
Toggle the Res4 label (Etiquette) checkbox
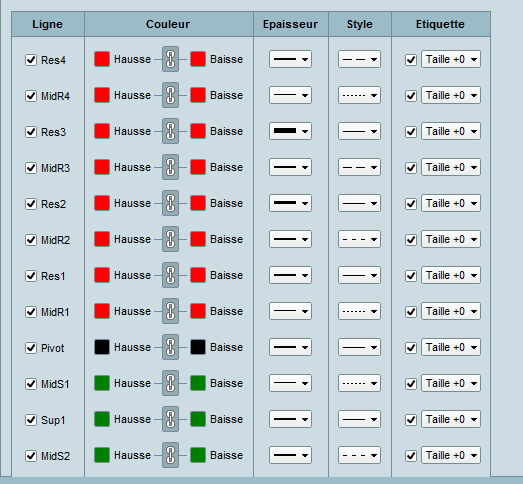(x=411, y=60)
